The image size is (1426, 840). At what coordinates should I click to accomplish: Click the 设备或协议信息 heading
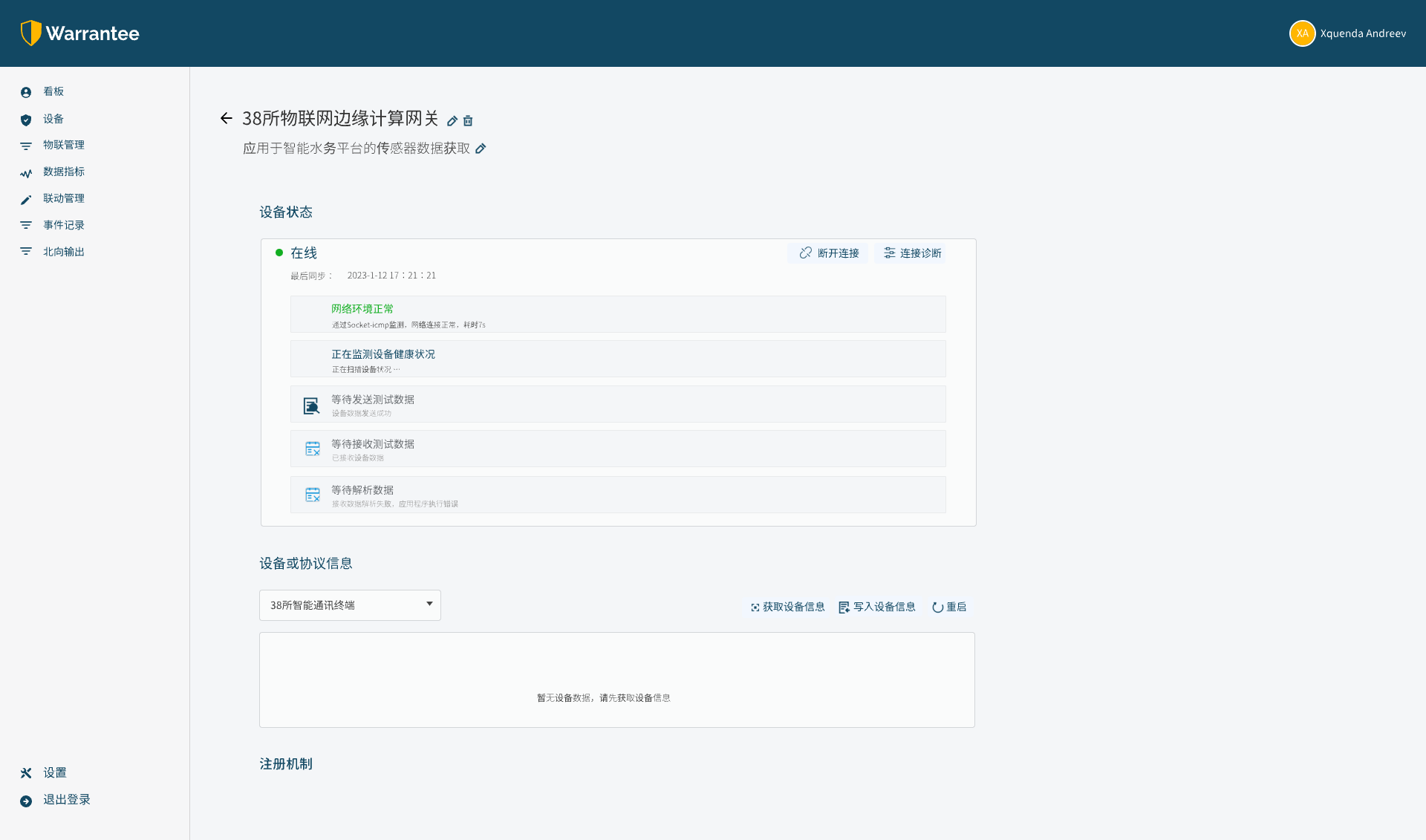306,564
